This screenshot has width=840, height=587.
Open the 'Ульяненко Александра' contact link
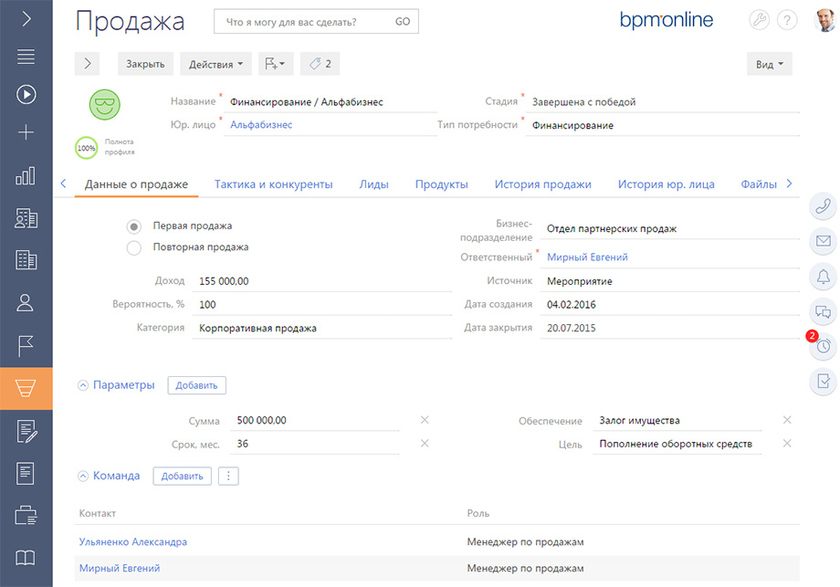pyautogui.click(x=132, y=542)
